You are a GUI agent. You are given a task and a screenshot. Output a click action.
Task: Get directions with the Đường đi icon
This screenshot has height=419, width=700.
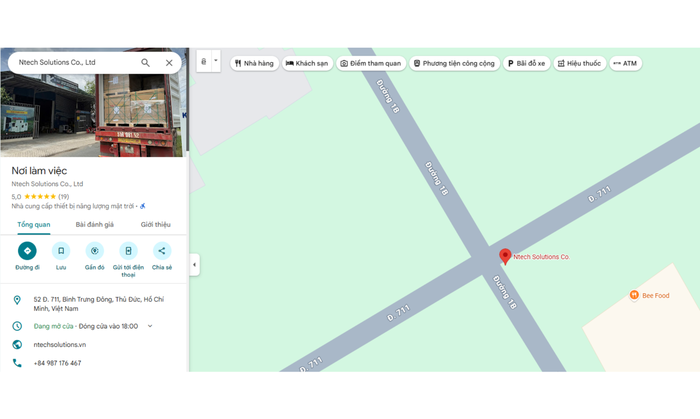27,251
